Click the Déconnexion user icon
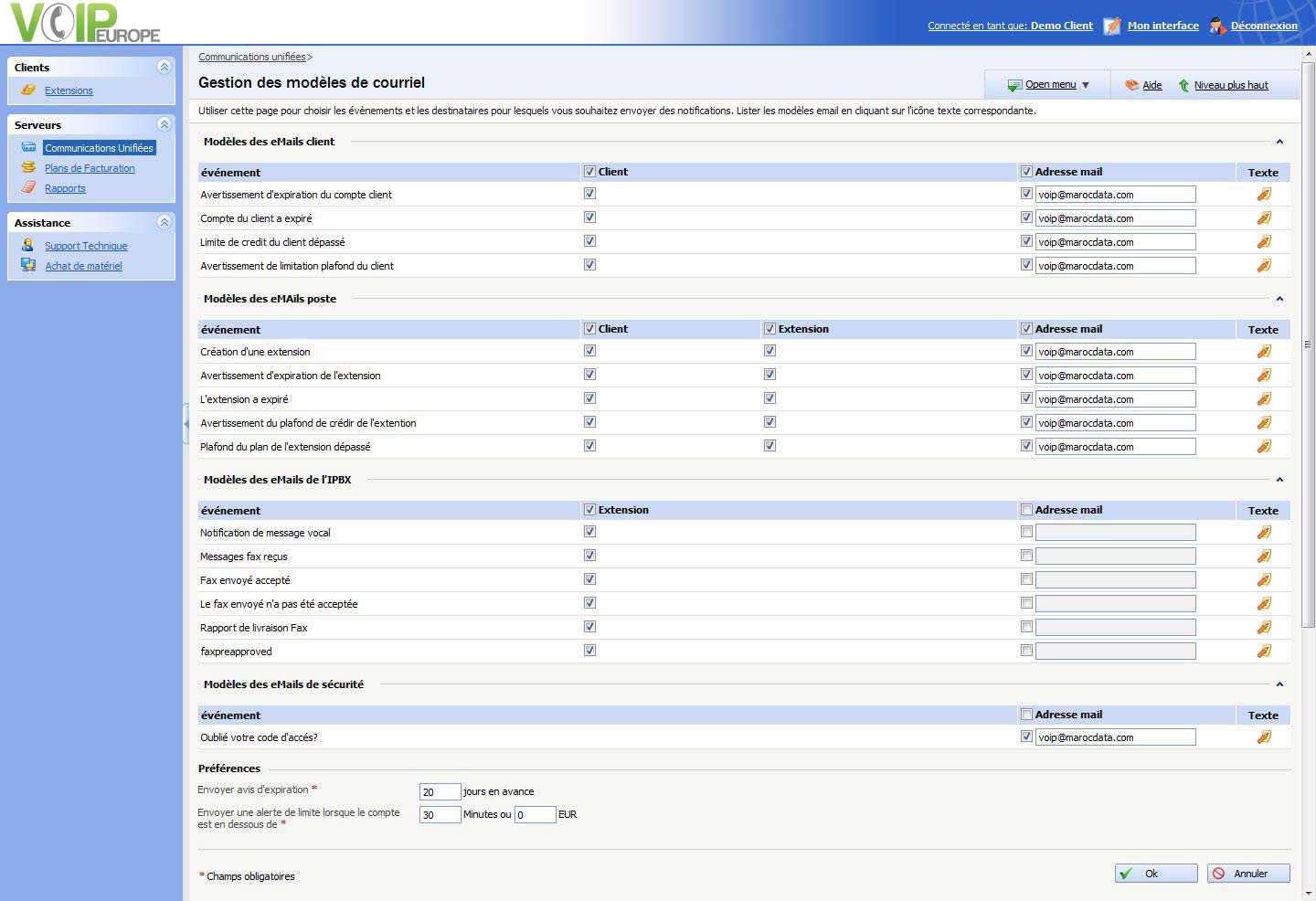 1216,26
